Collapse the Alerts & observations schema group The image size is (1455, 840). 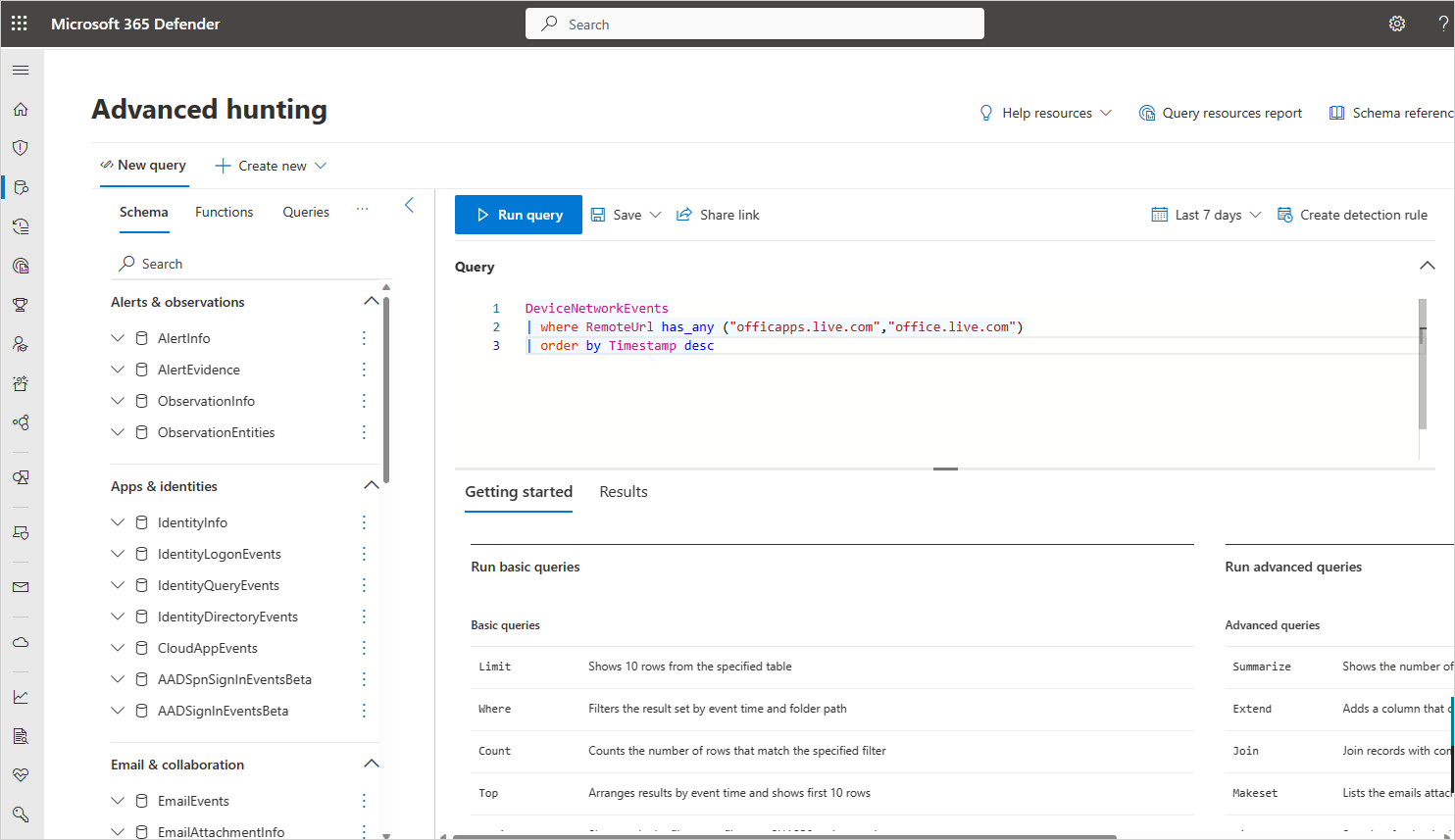[x=372, y=301]
